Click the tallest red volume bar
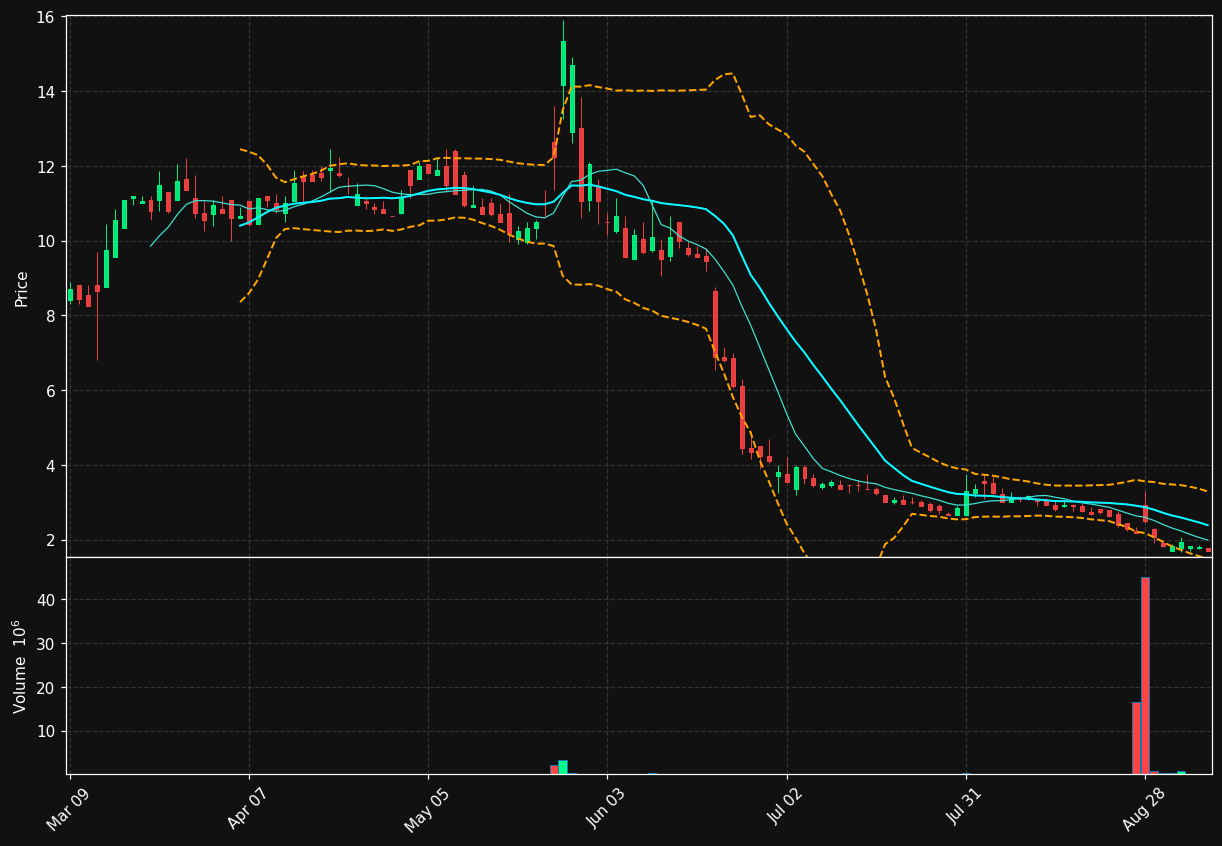The image size is (1222, 846). pos(1145,675)
